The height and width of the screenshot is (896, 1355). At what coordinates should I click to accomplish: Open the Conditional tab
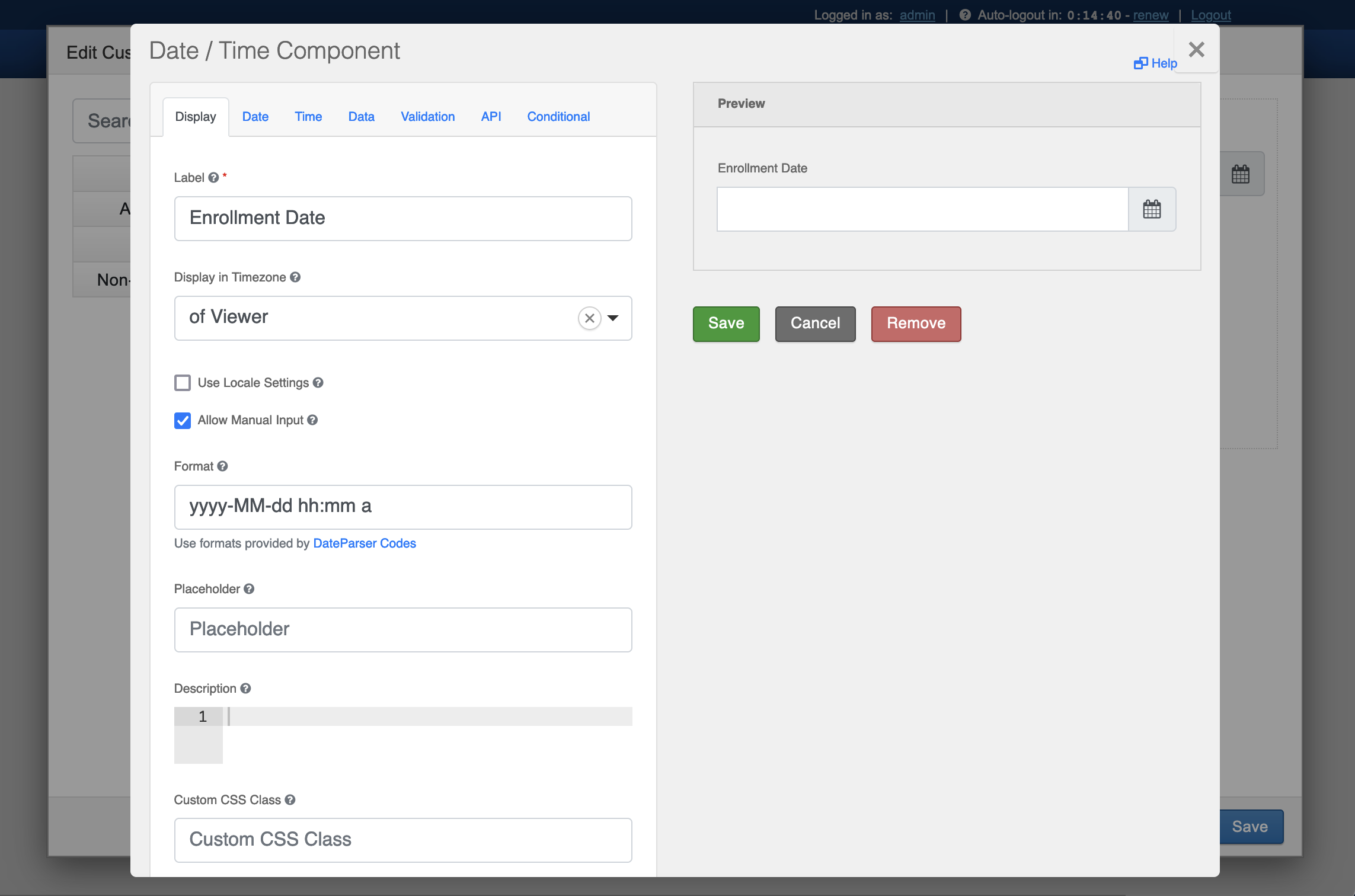pyautogui.click(x=558, y=117)
